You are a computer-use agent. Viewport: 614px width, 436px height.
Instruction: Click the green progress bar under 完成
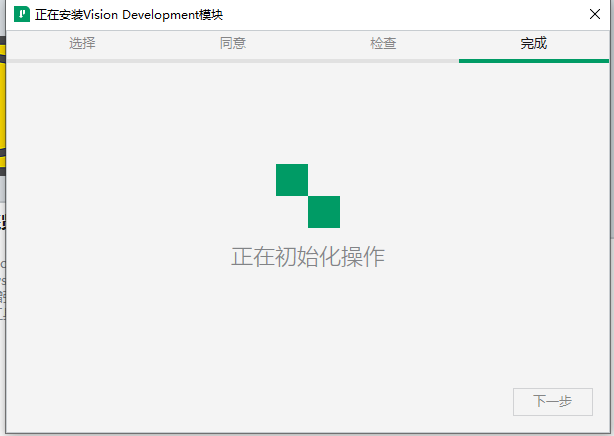[534, 61]
